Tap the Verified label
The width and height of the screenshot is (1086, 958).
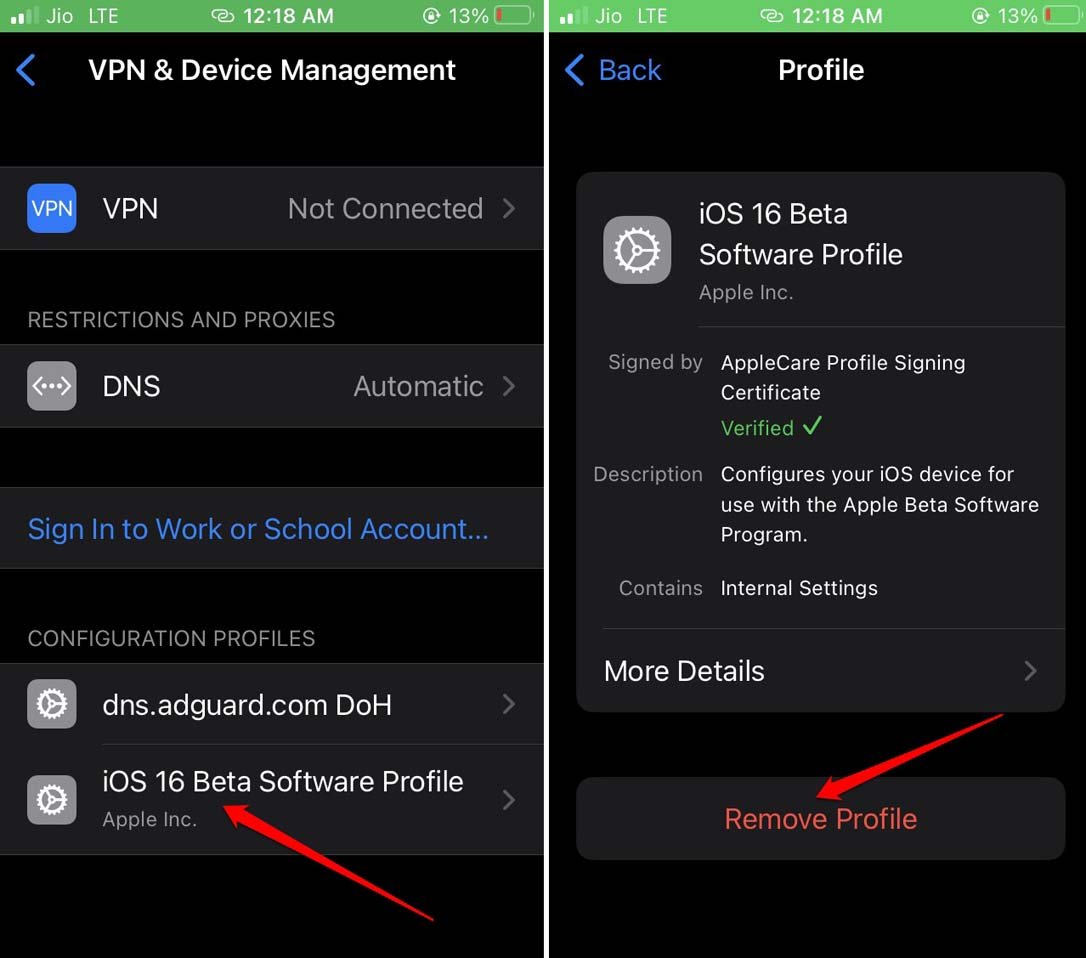coord(757,427)
